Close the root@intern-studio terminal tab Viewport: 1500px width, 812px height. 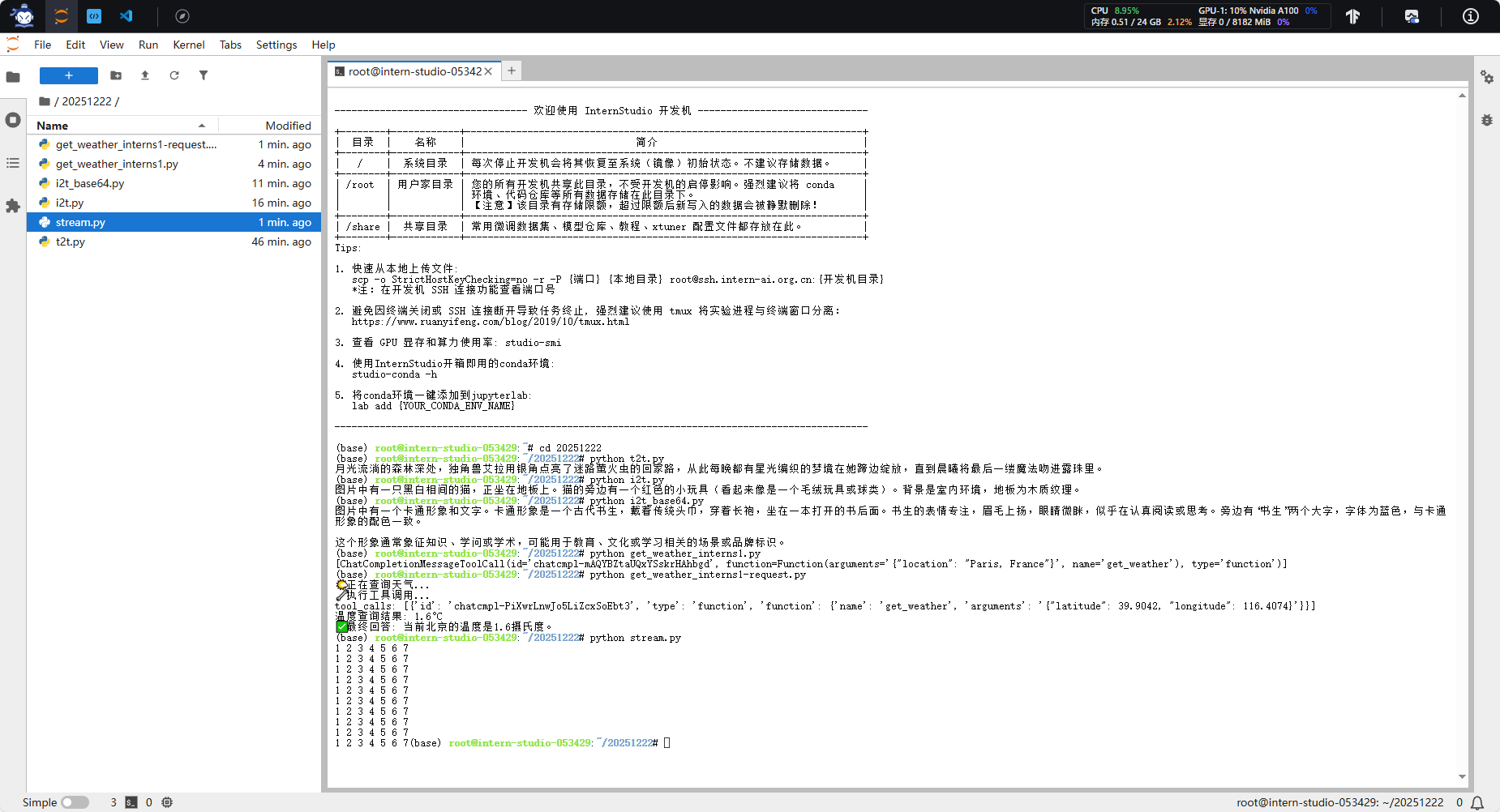(x=488, y=71)
